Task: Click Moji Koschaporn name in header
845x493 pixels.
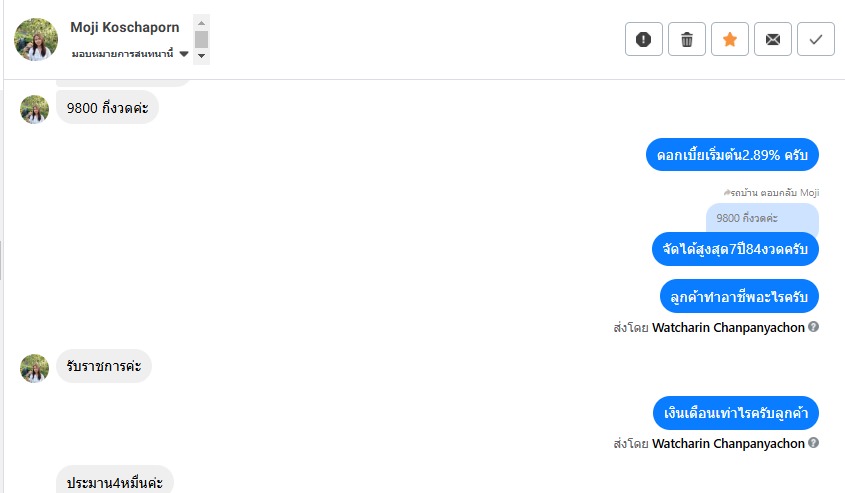Action: [125, 27]
